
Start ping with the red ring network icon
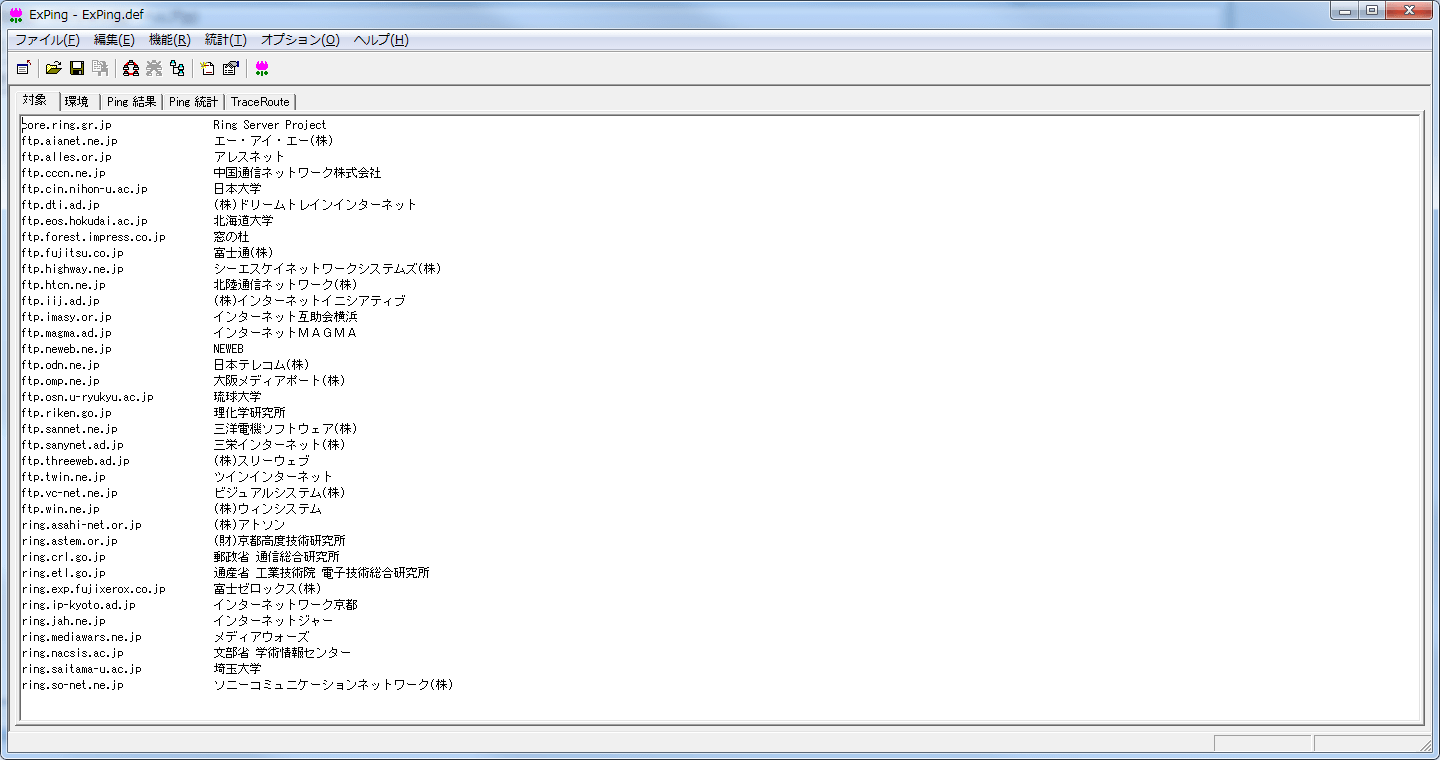131,68
